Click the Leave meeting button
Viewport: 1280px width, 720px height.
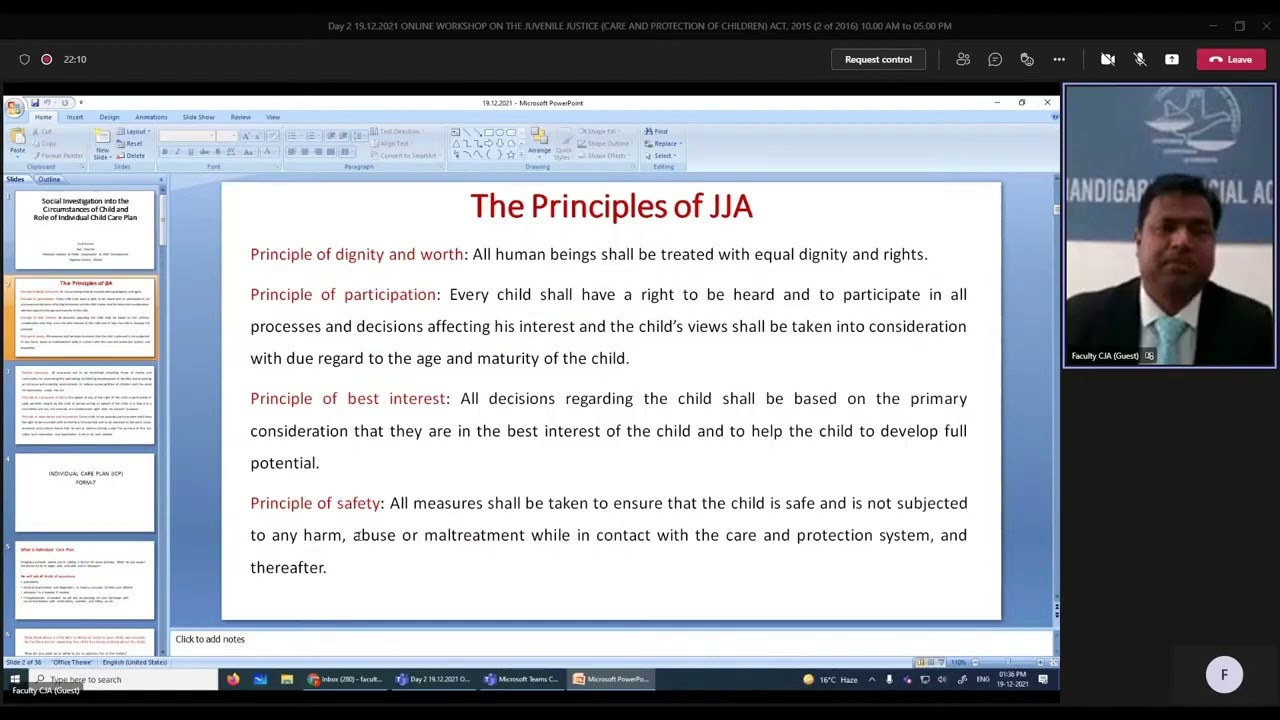[1230, 59]
